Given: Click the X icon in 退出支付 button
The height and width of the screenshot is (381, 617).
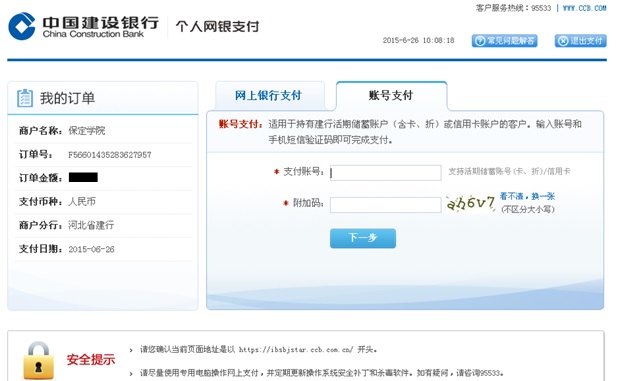Looking at the screenshot, I should pyautogui.click(x=563, y=41).
